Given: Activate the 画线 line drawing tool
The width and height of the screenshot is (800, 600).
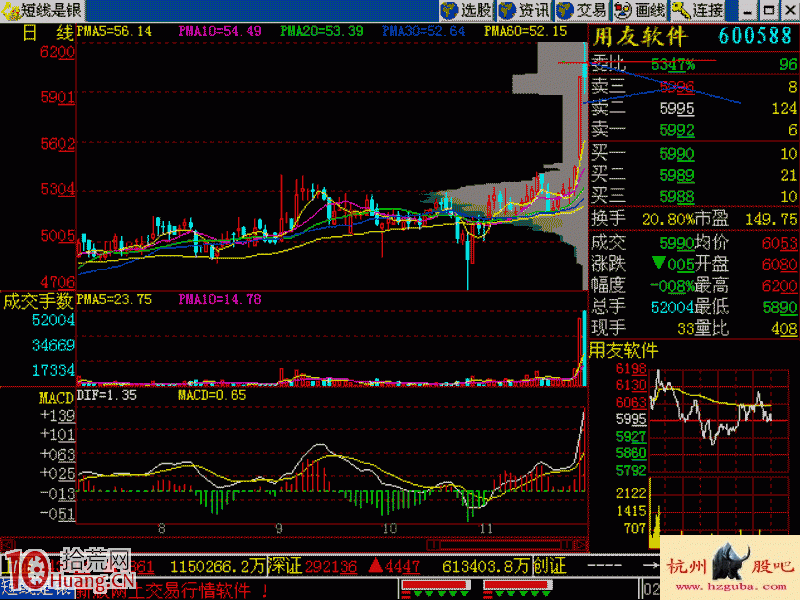Looking at the screenshot, I should pos(640,10).
